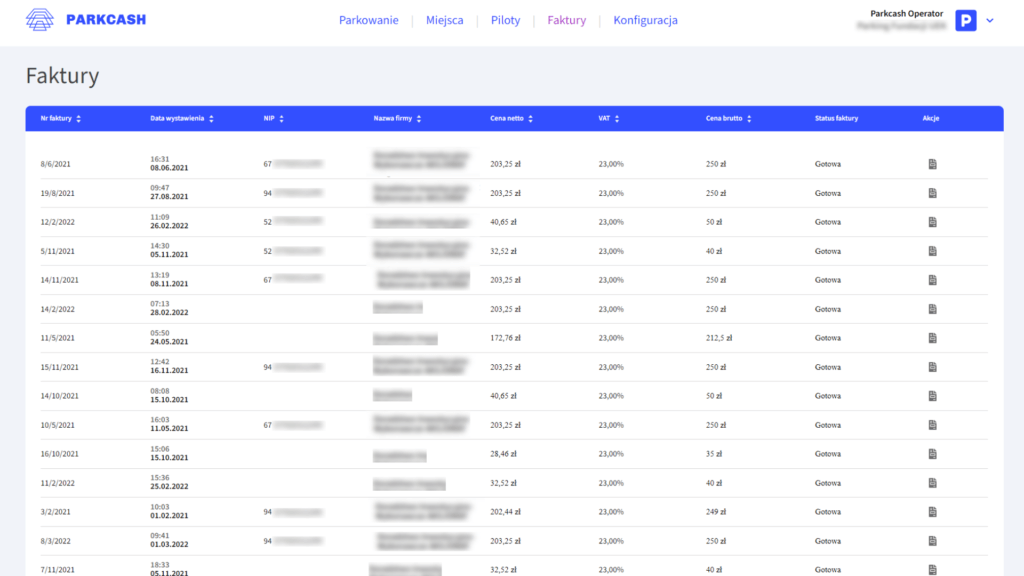Go to the Parkowanie tab
The image size is (1024, 576).
(x=368, y=20)
